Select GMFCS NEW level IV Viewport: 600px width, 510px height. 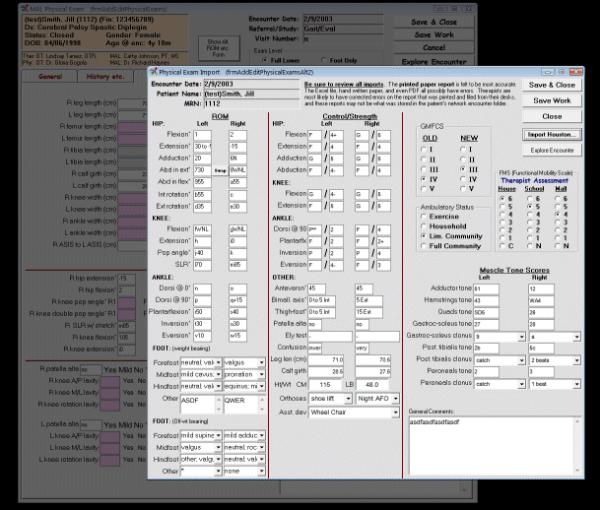(x=463, y=179)
